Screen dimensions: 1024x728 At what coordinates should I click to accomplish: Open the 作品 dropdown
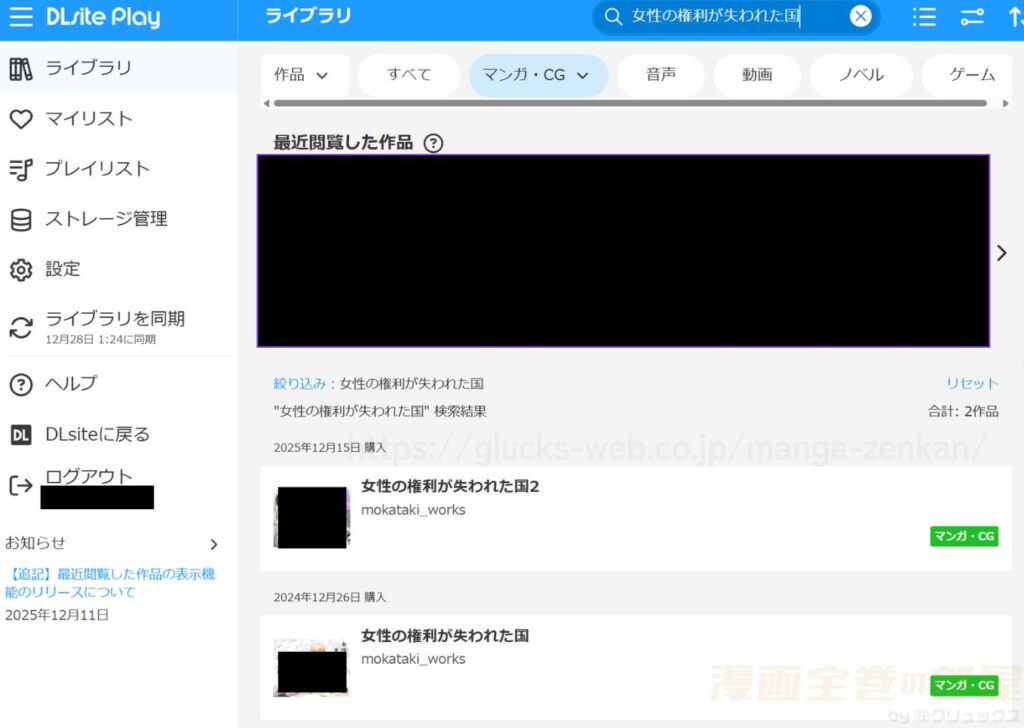304,74
